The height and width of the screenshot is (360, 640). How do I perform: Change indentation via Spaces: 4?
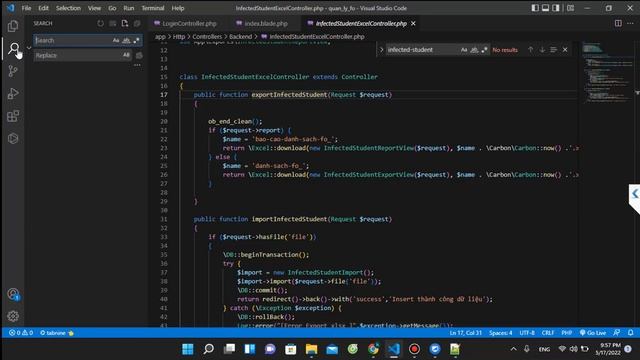click(501, 333)
